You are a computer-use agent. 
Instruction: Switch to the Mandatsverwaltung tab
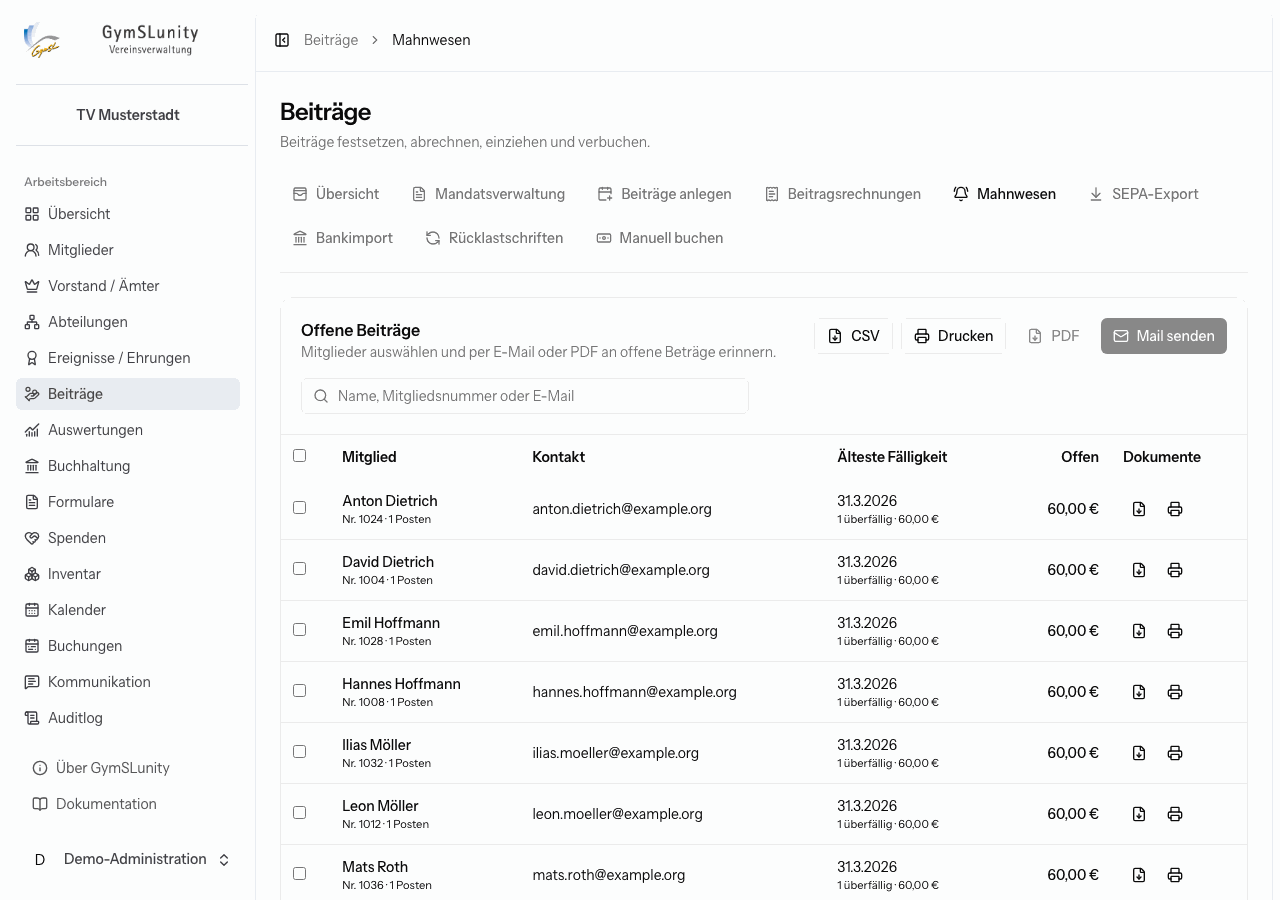pos(488,194)
